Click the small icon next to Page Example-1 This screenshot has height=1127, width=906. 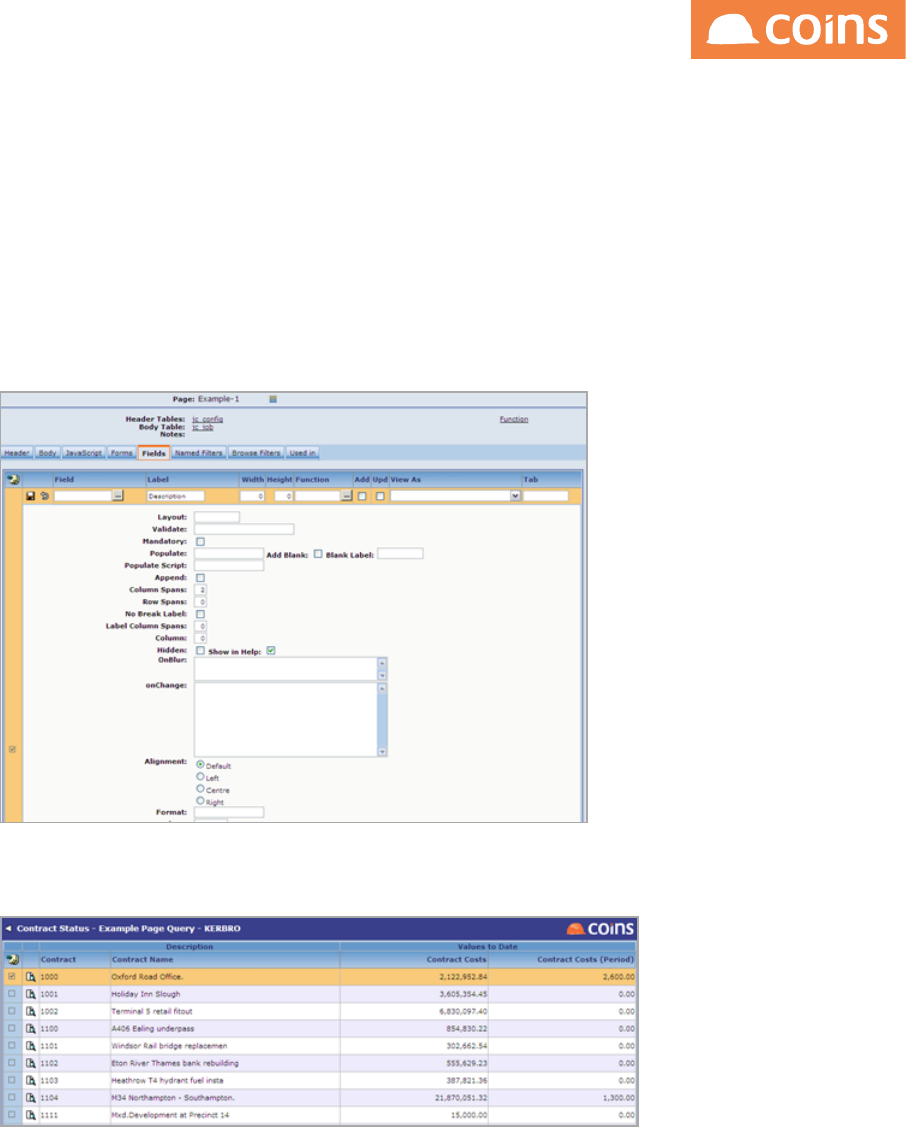click(273, 399)
